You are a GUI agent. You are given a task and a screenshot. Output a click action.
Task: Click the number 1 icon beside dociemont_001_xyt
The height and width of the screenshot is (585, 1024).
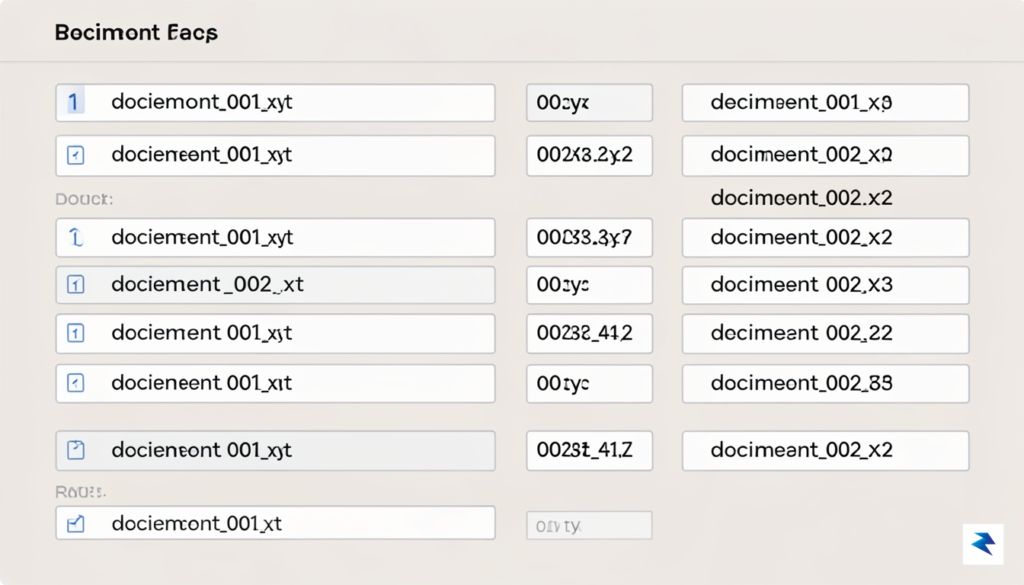coord(74,102)
